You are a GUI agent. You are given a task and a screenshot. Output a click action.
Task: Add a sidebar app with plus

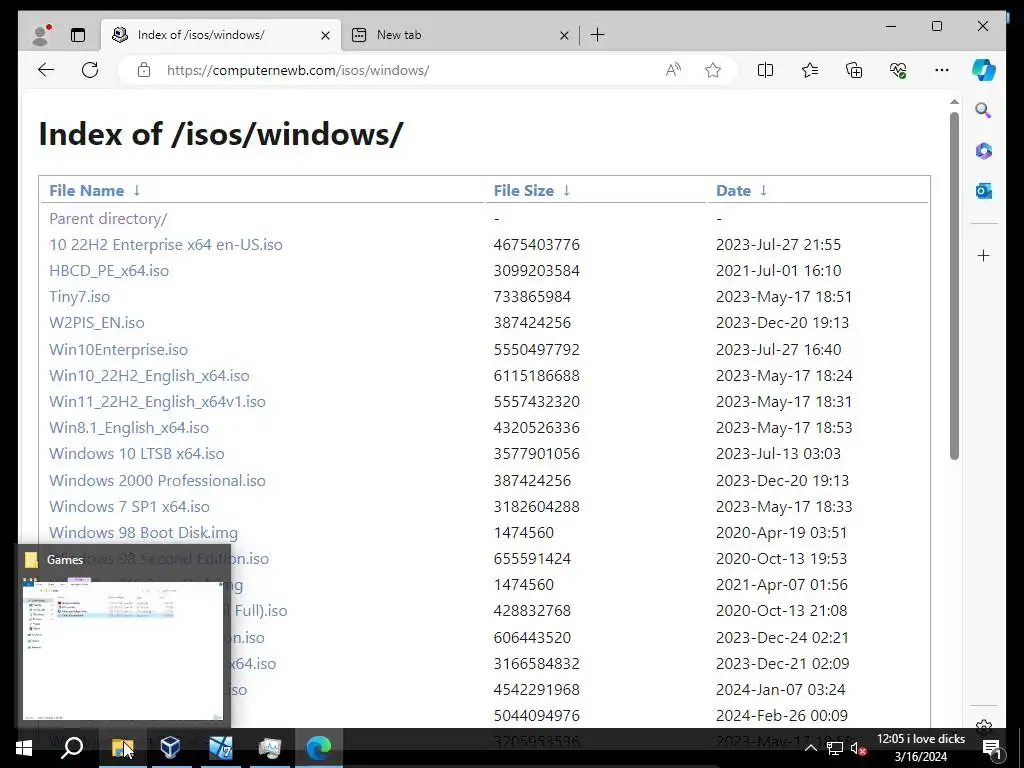[984, 255]
